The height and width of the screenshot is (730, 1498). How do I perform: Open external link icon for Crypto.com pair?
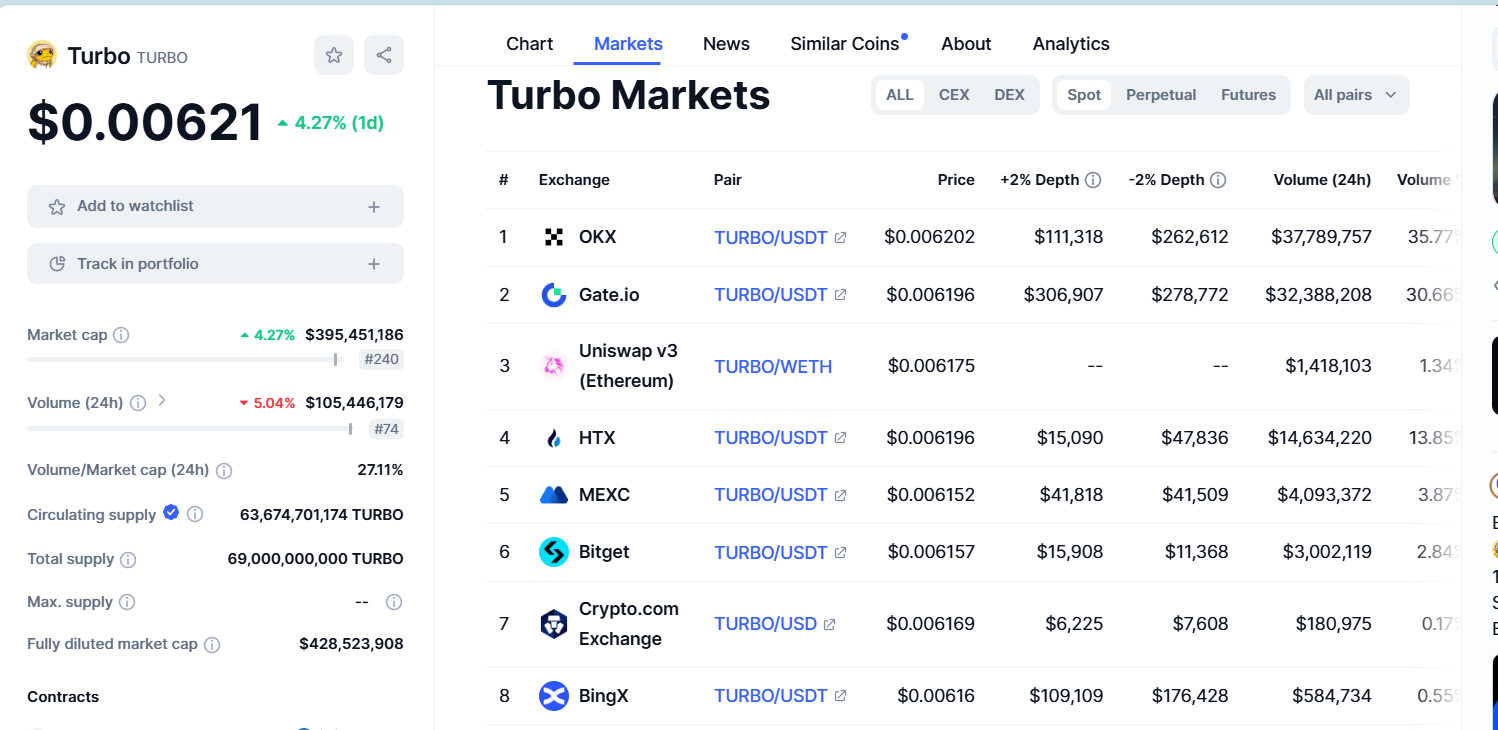829,624
